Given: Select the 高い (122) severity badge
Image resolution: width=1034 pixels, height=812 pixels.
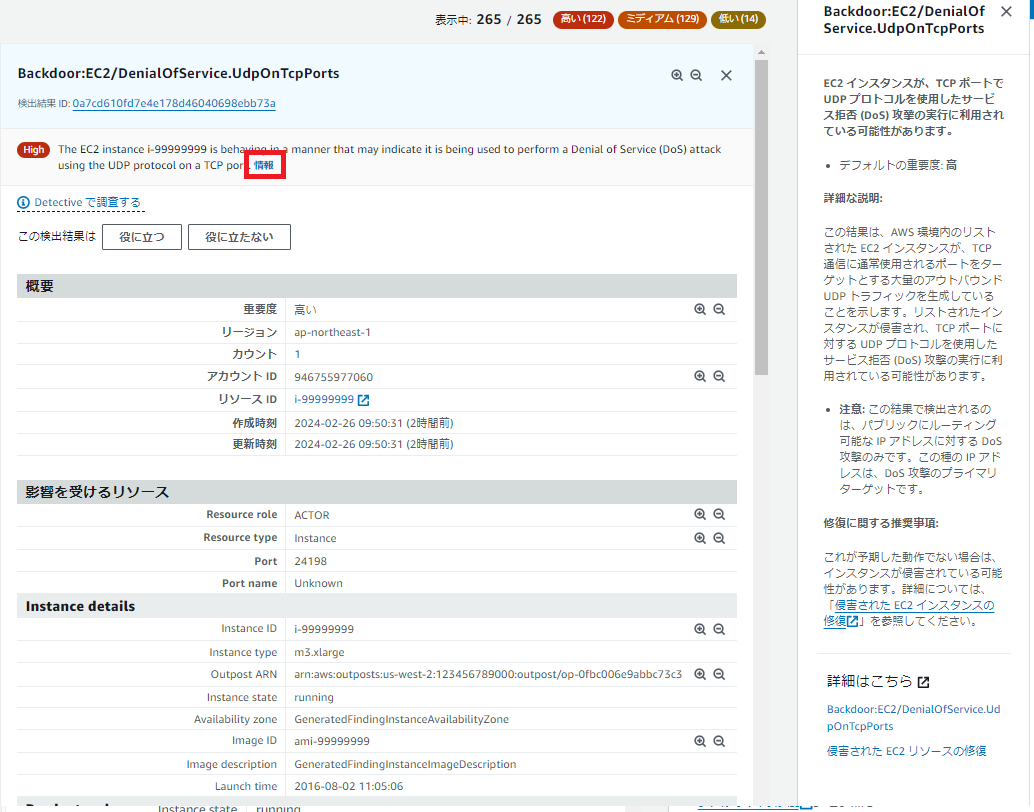Looking at the screenshot, I should (x=583, y=19).
